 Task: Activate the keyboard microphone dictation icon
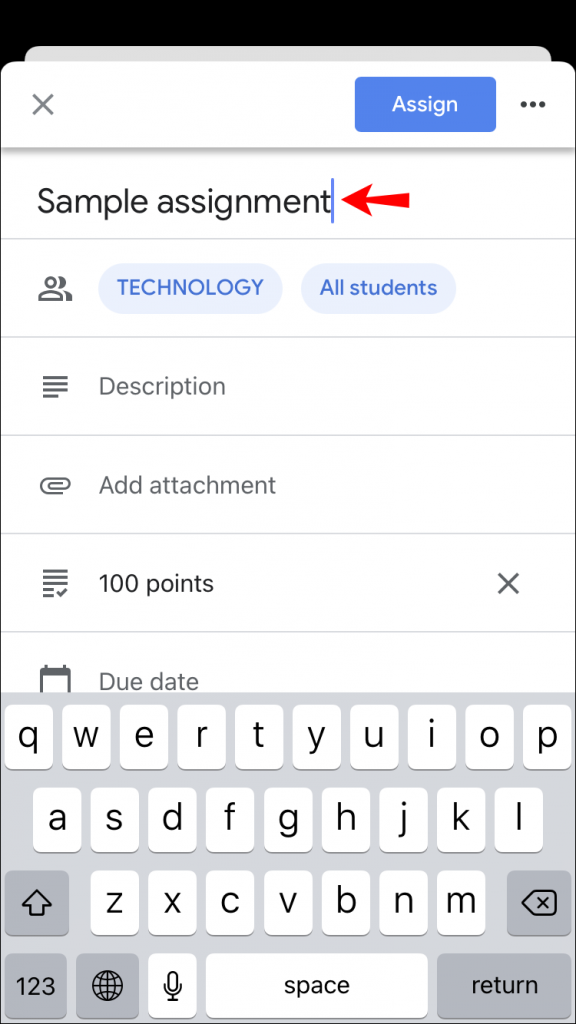(172, 986)
